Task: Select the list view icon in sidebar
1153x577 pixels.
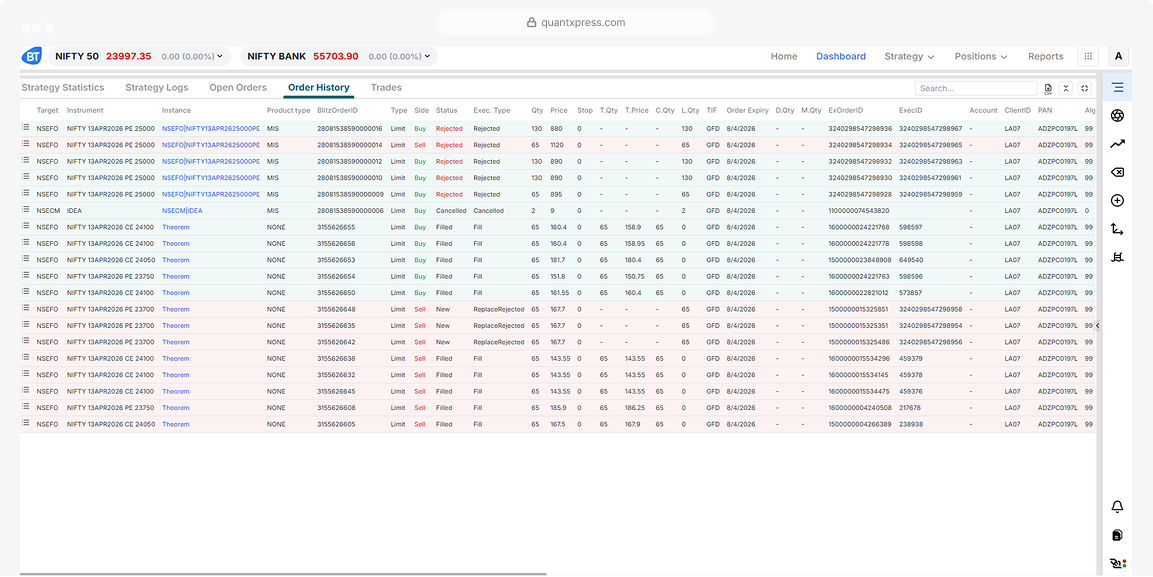Action: point(1118,87)
